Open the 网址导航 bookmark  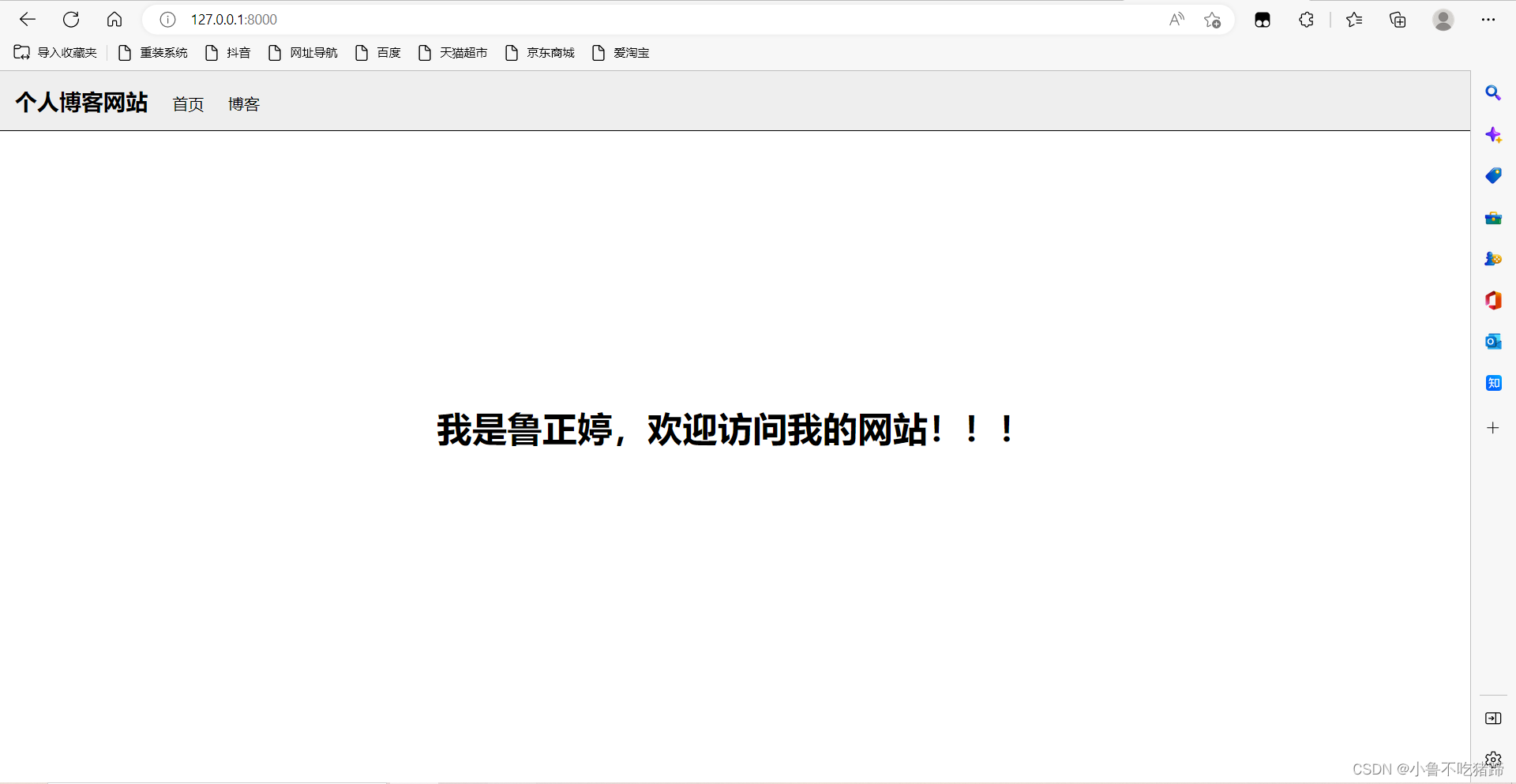pos(303,53)
